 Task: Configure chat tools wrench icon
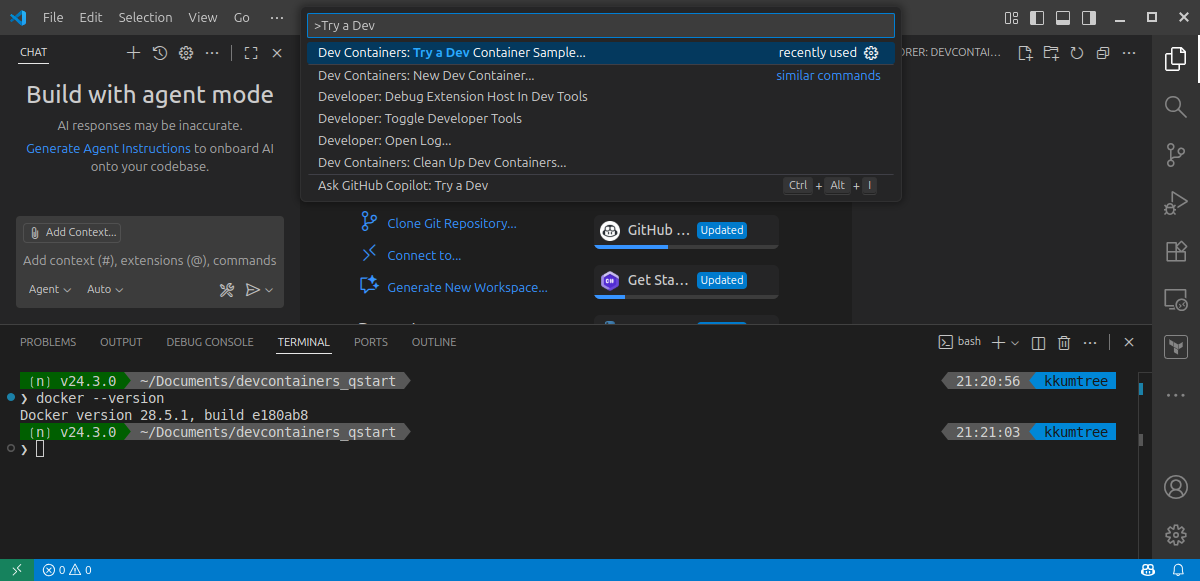[x=226, y=289]
